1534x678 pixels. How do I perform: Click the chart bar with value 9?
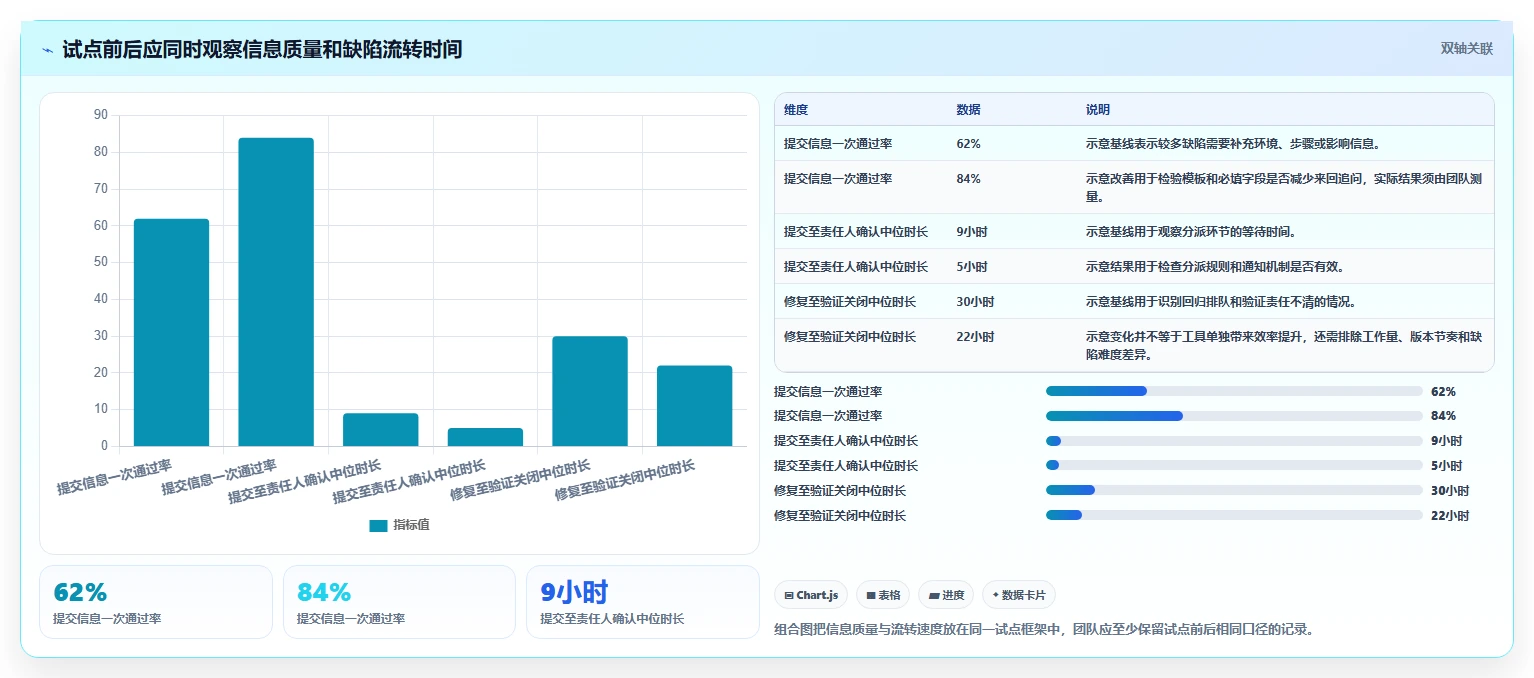click(380, 430)
